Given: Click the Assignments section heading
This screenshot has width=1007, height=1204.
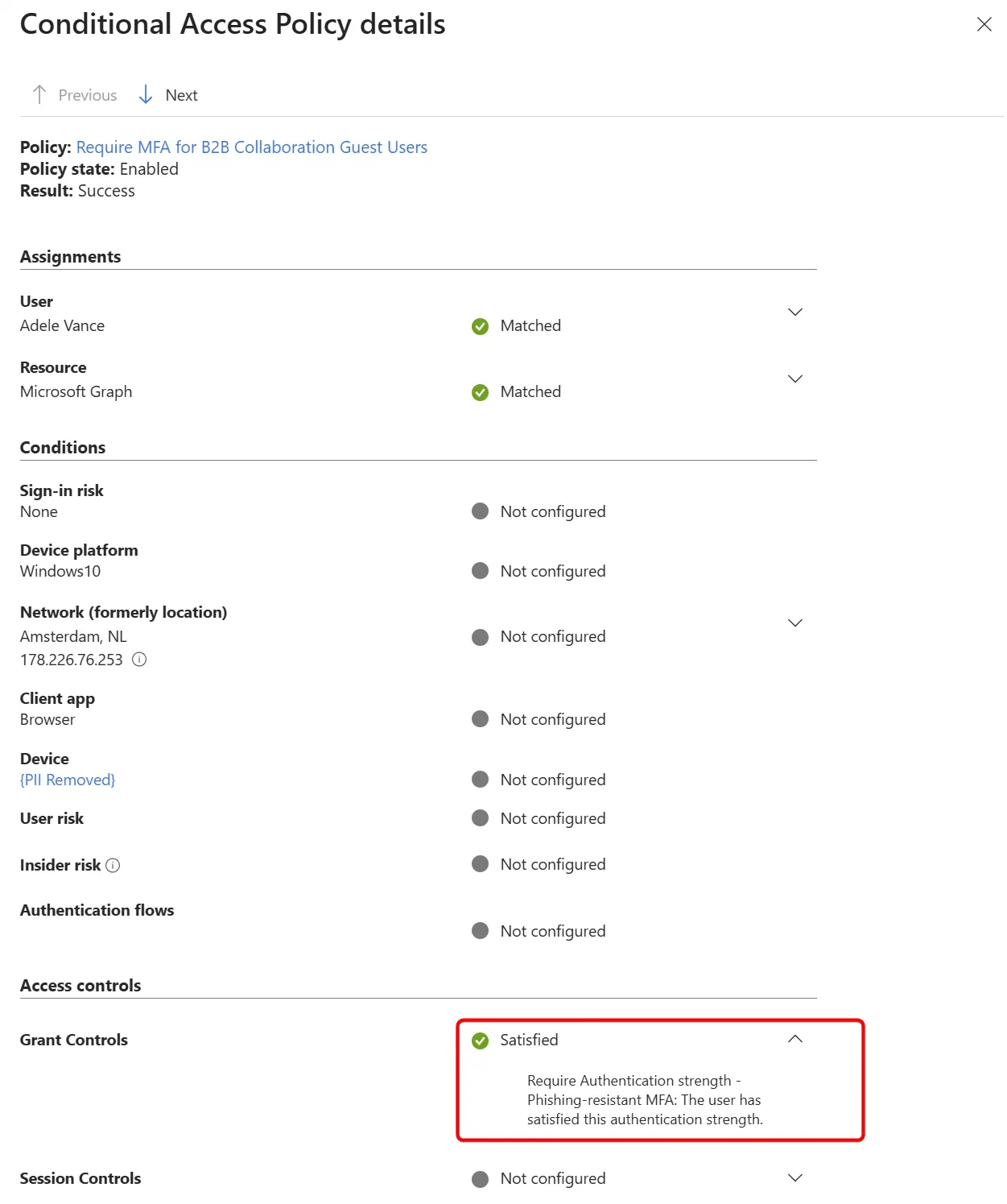Looking at the screenshot, I should [x=70, y=257].
